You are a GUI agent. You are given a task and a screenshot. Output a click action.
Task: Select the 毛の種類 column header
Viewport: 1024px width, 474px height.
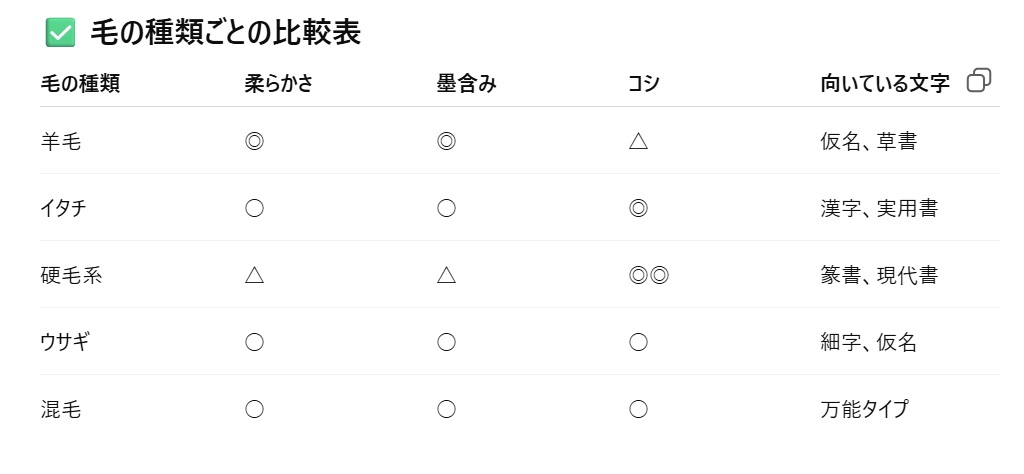pos(80,84)
